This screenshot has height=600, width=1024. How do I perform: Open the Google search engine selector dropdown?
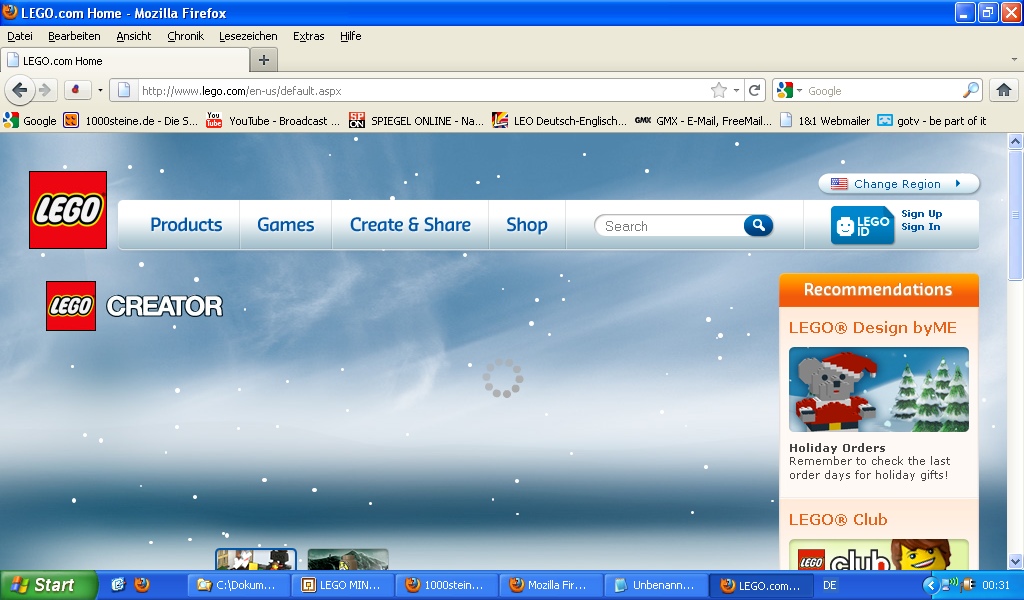coord(790,90)
